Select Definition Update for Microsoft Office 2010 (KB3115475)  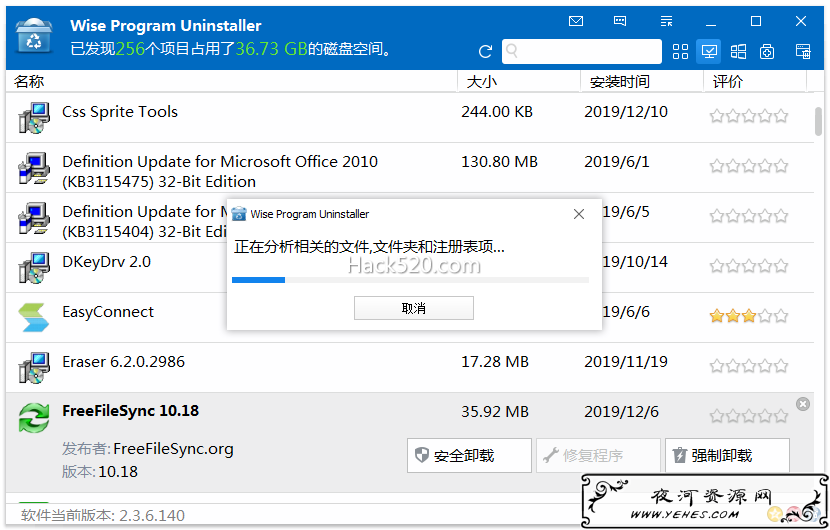(220, 172)
